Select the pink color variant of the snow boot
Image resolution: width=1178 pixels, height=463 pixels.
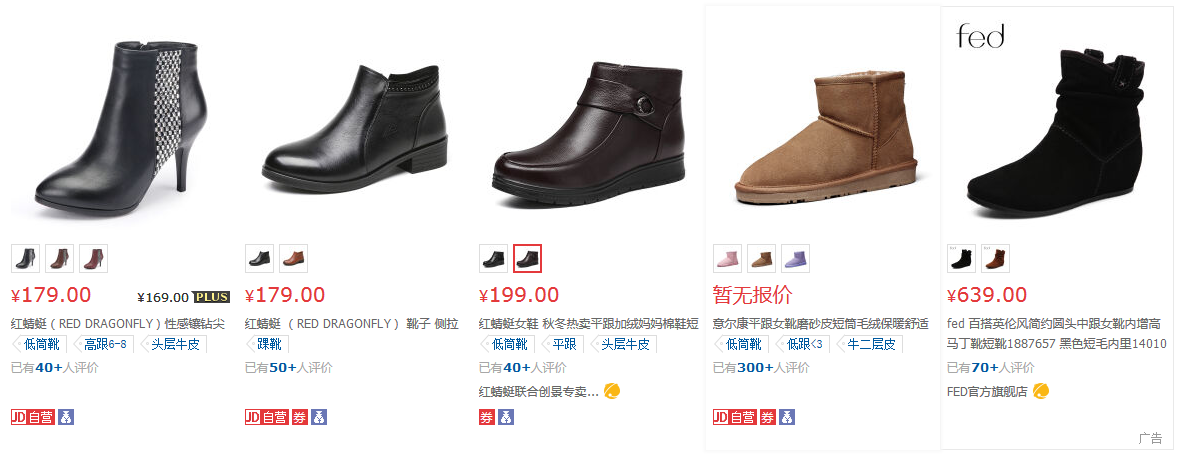point(727,259)
